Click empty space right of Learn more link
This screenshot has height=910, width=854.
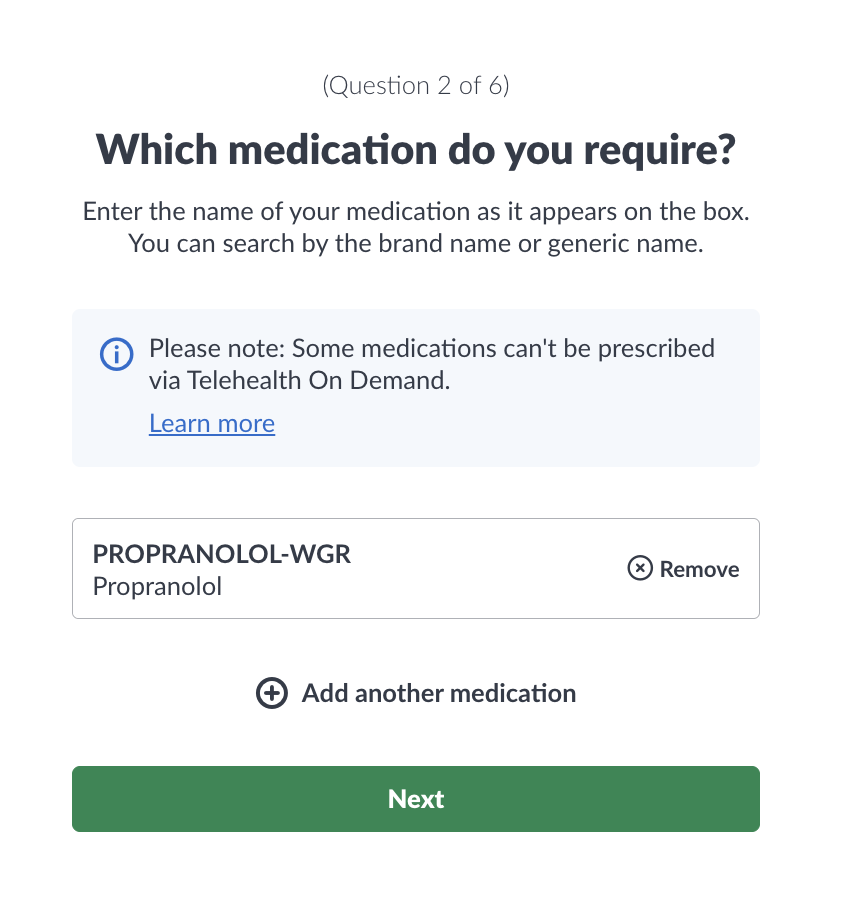(500, 424)
